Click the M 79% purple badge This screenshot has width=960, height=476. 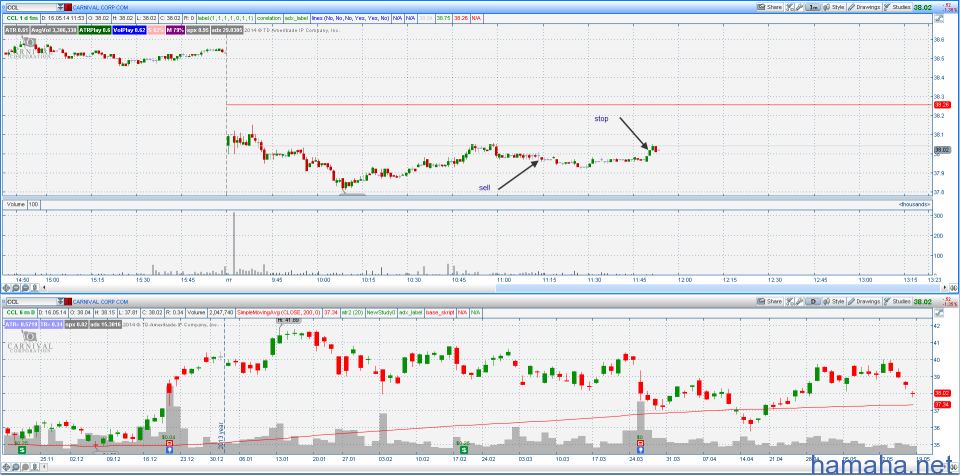pyautogui.click(x=175, y=30)
